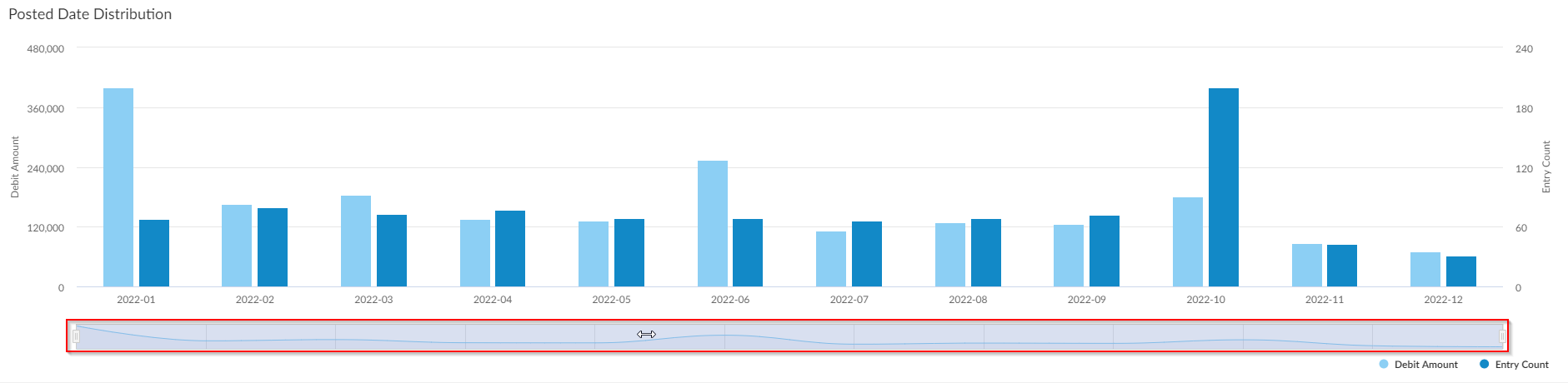Select the 2022-10 Entry Count bar
The width and height of the screenshot is (1568, 383).
1223,187
